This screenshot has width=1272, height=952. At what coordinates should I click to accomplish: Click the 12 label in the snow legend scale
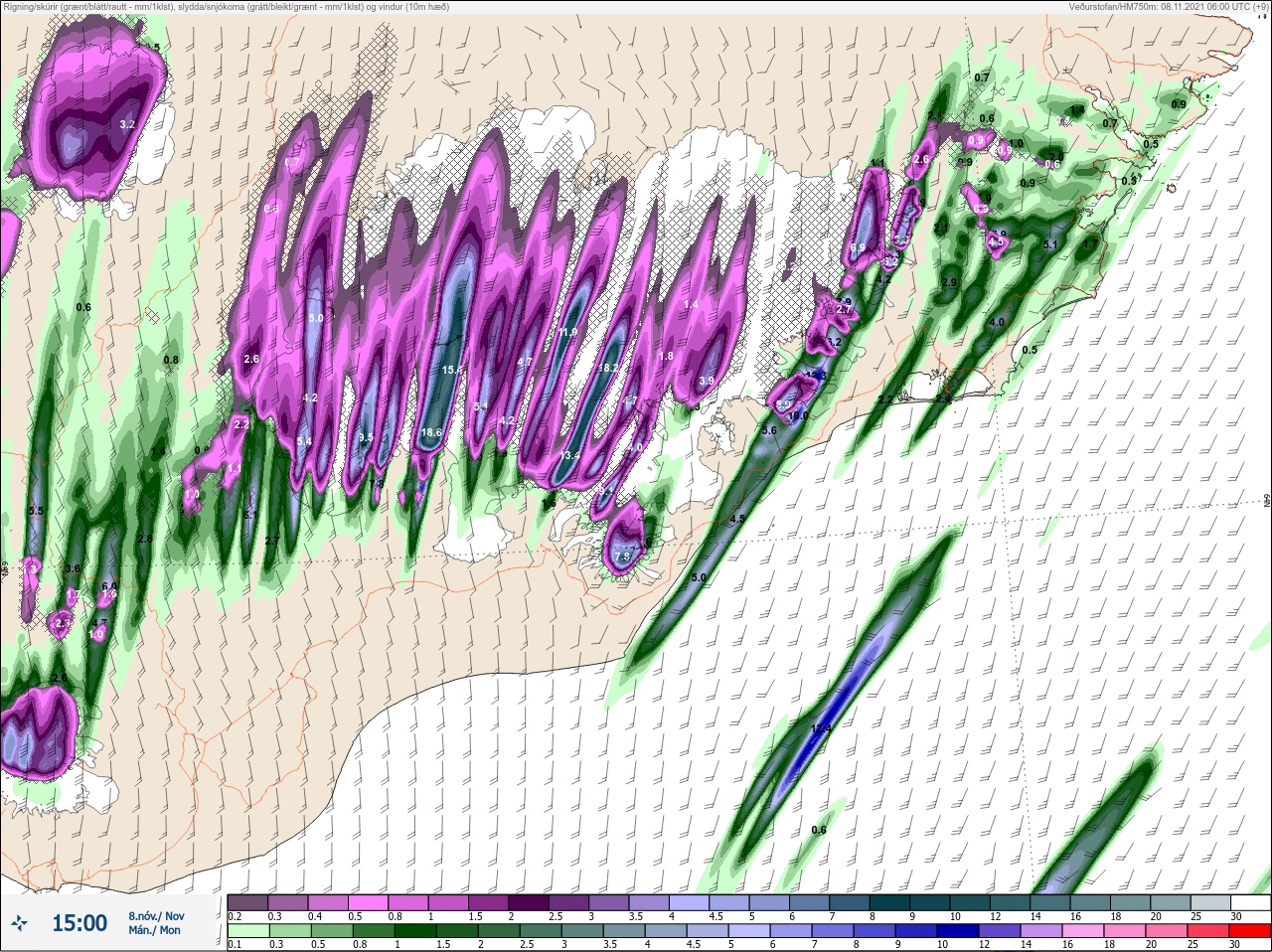(x=994, y=916)
